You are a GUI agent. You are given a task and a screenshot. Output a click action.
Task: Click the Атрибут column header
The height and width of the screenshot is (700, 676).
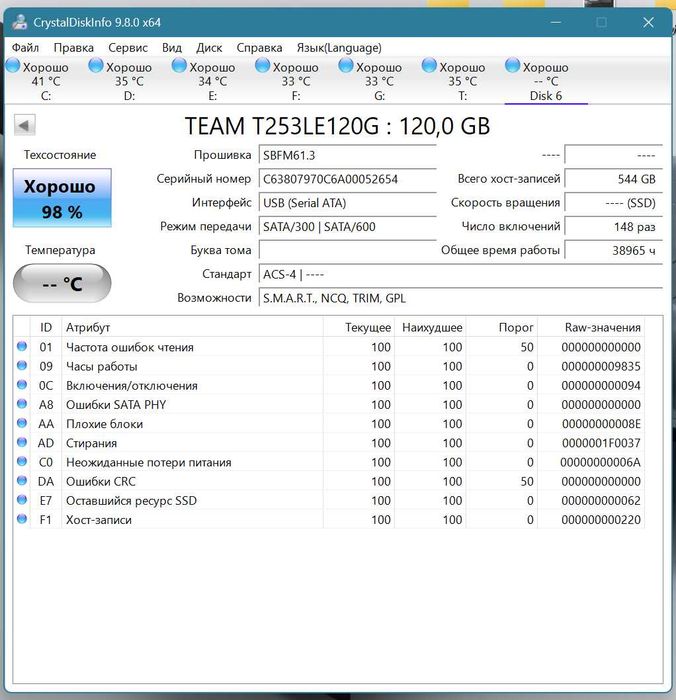(192, 327)
